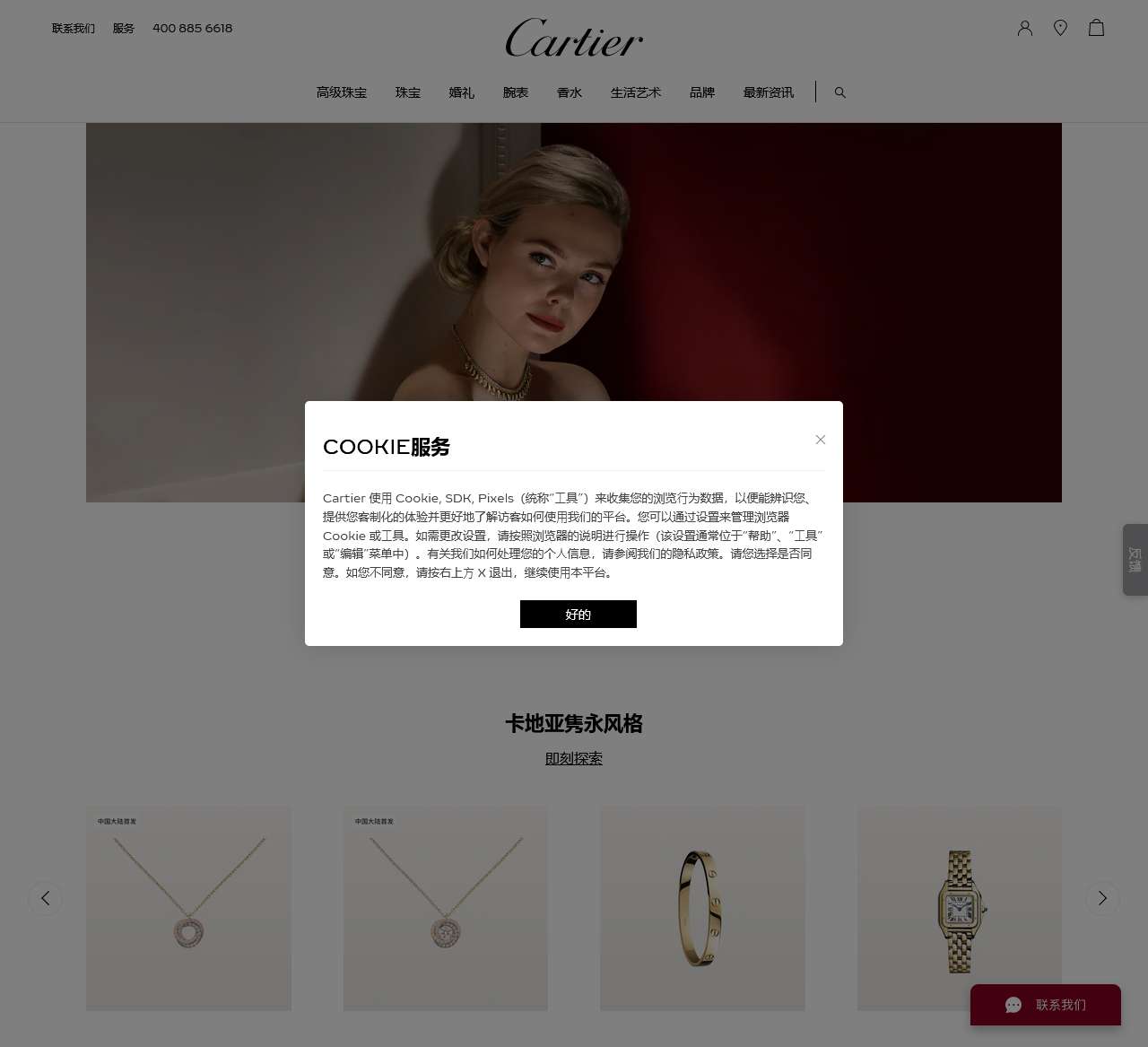Click the Cartier logo
The width and height of the screenshot is (1148, 1047).
pos(574,38)
